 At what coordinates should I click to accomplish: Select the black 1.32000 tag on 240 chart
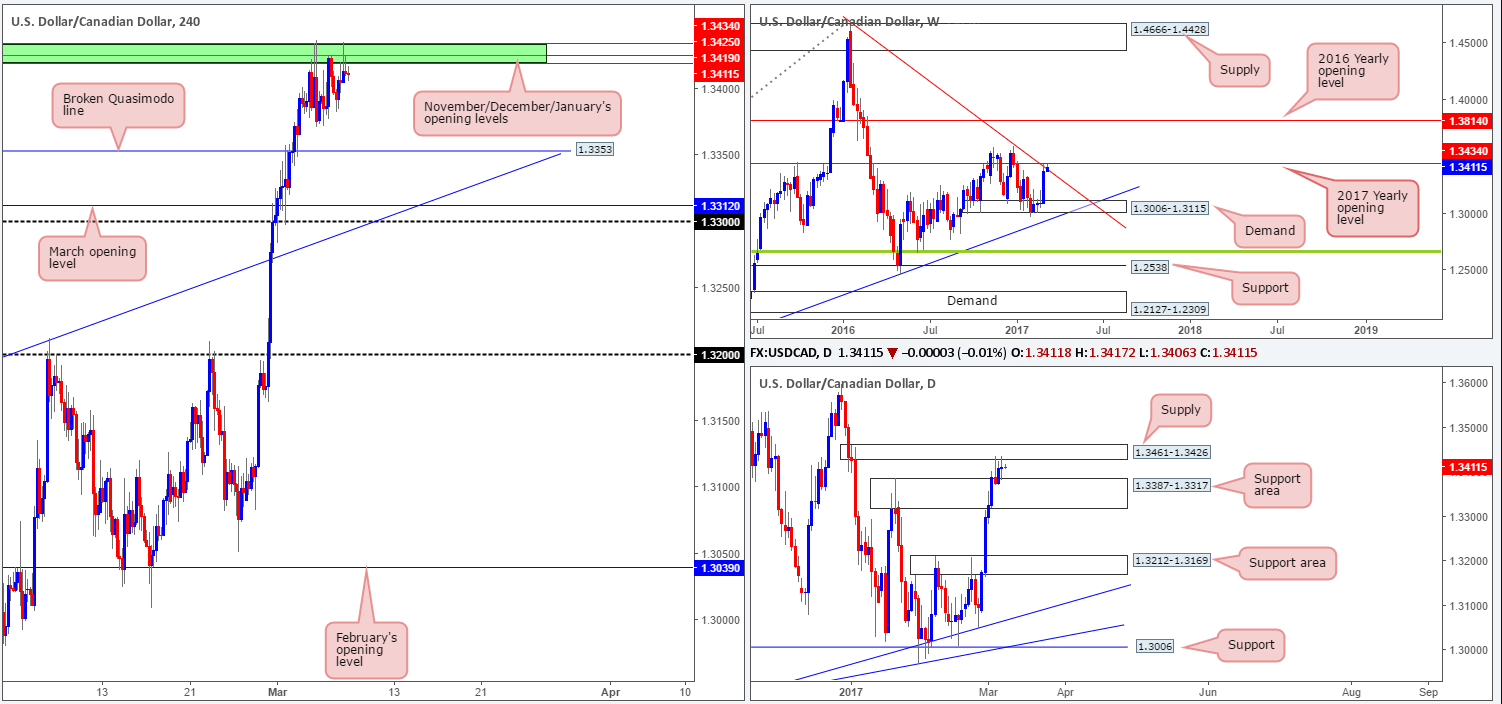(718, 354)
